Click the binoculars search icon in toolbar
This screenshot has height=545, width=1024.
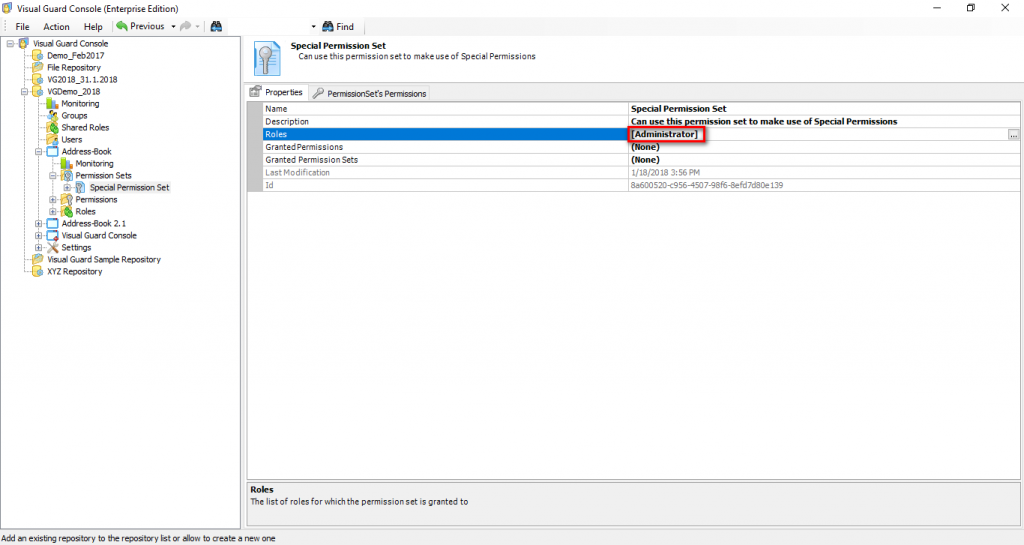pos(215,26)
